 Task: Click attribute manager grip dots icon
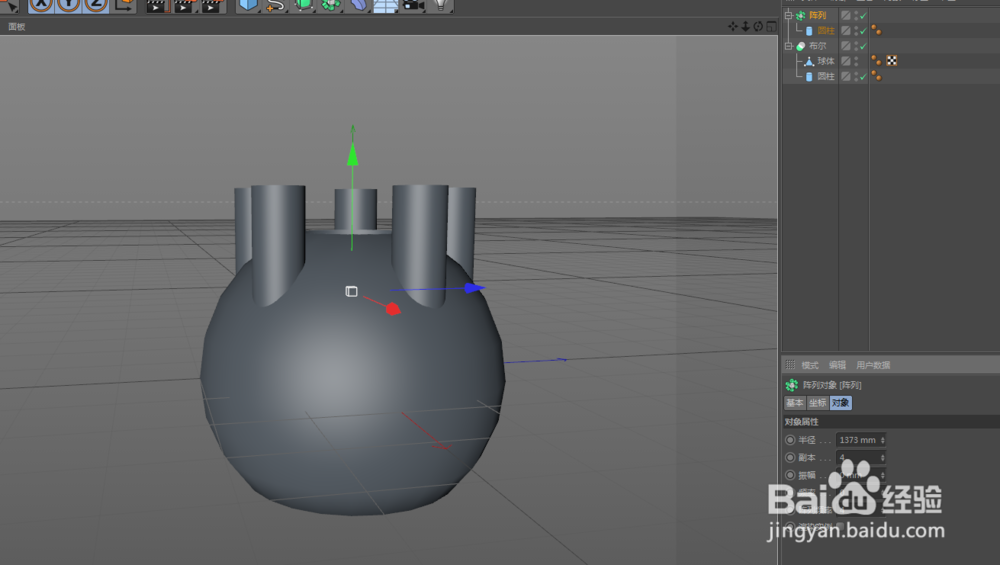[790, 365]
